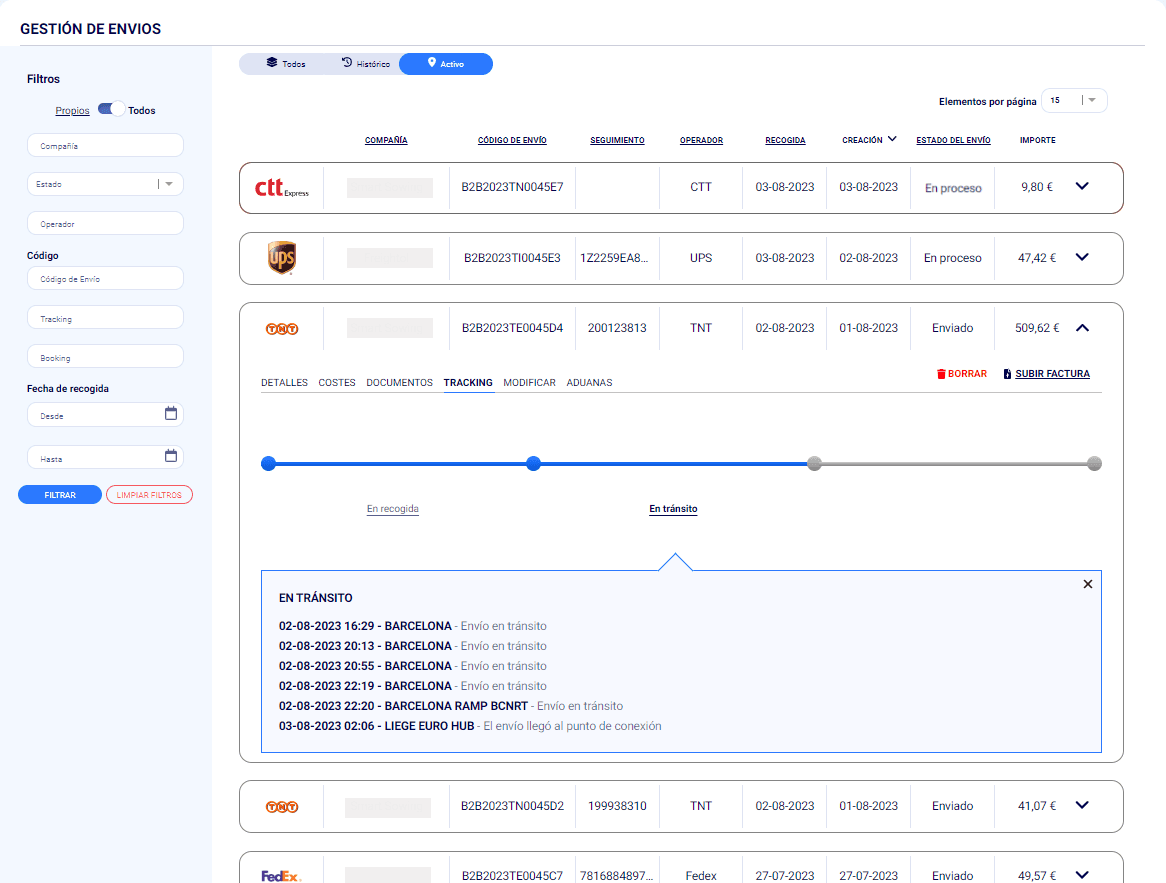The width and height of the screenshot is (1166, 883).
Task: Click the BARCELONA RAMP BCNRT tracking entry
Action: coord(451,706)
